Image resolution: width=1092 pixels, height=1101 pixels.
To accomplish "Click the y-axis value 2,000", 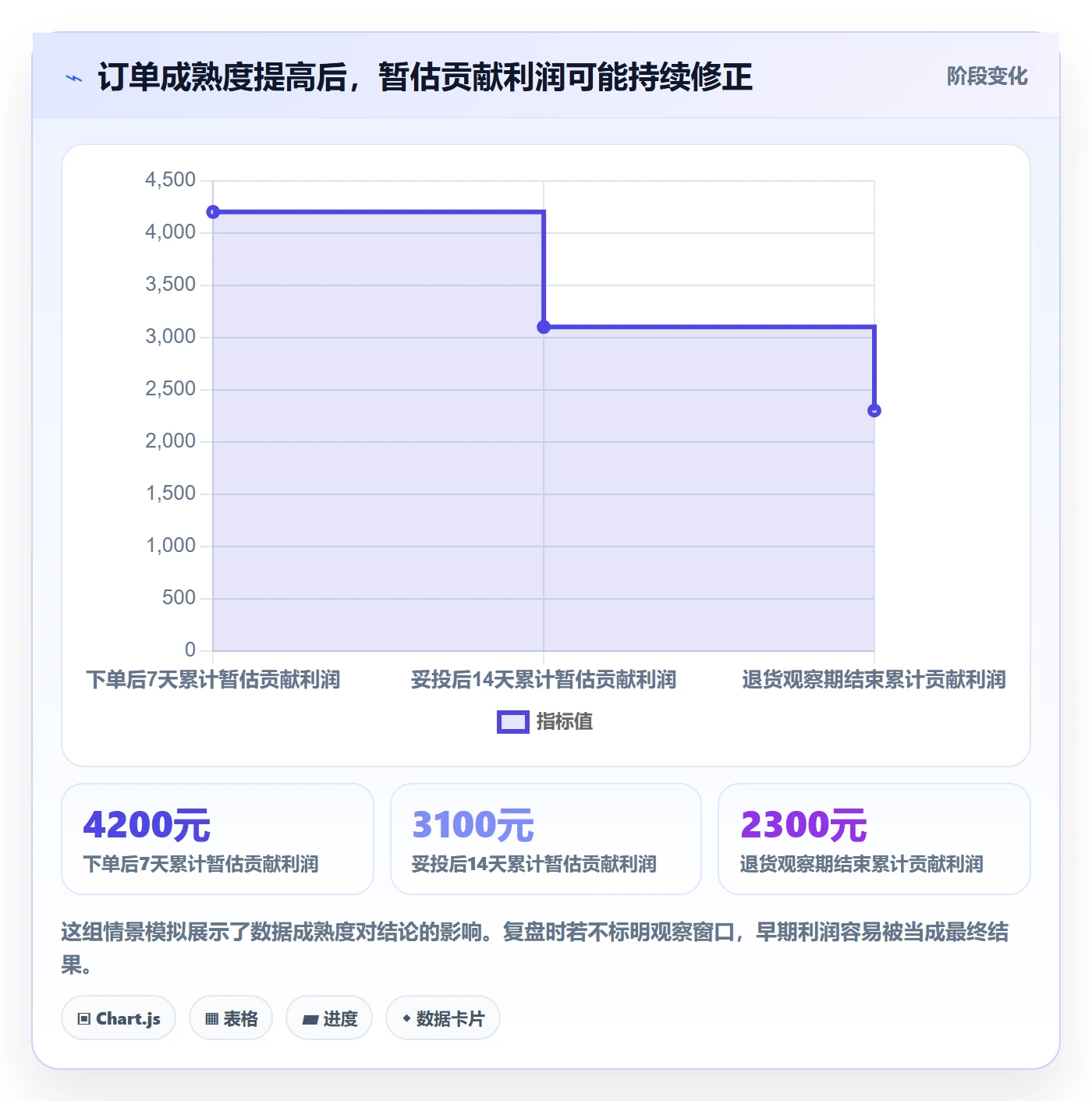I will (170, 441).
